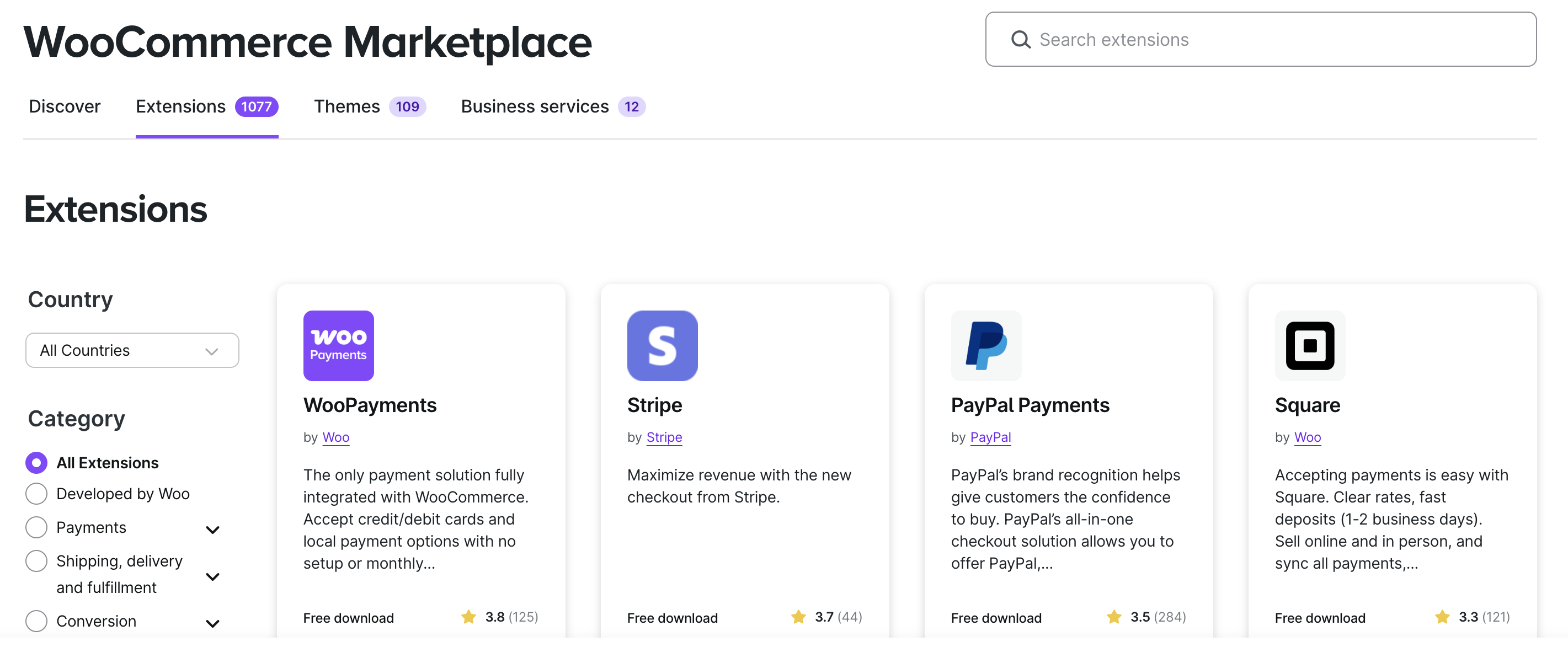This screenshot has height=663, width=1568.
Task: Open the Stripe extension title
Action: point(654,405)
